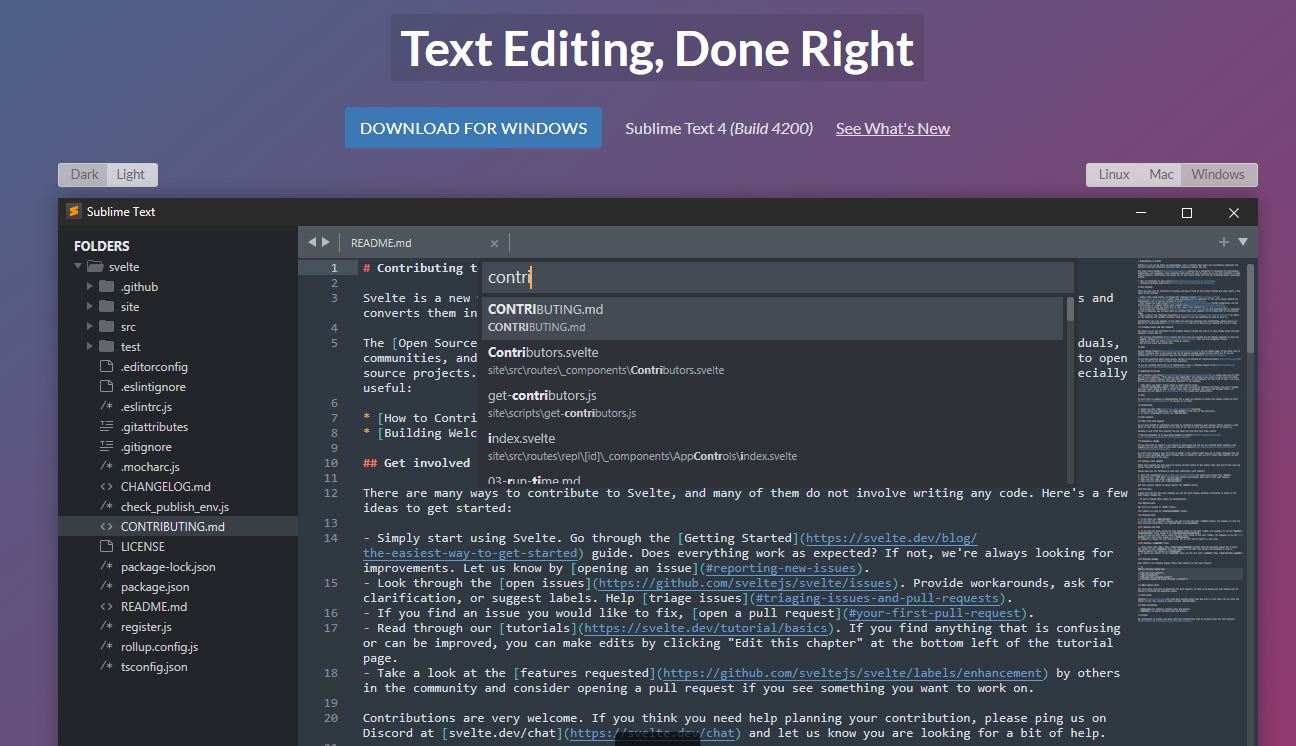
Task: Click the package-lock.json code icon
Action: coord(107,567)
